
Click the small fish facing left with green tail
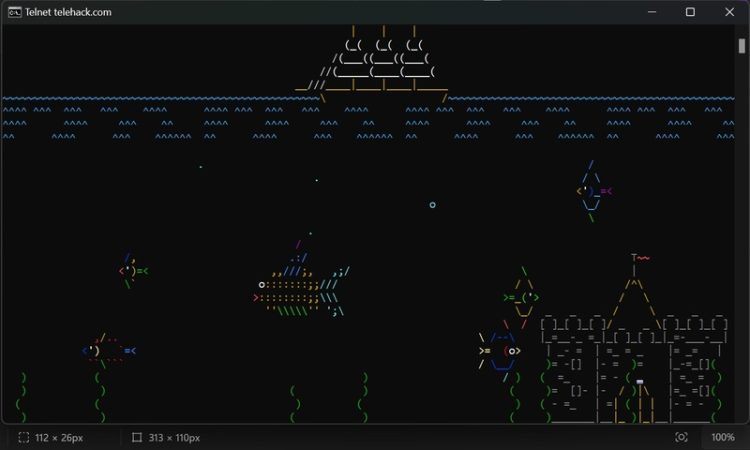[133, 271]
